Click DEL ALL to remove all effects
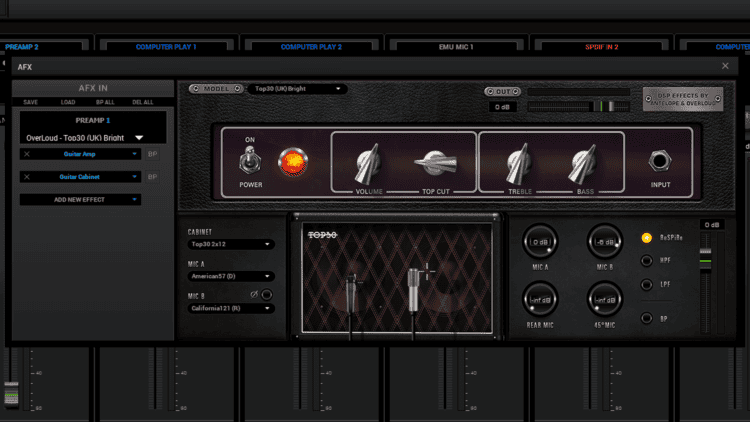The width and height of the screenshot is (750, 422). pos(143,102)
